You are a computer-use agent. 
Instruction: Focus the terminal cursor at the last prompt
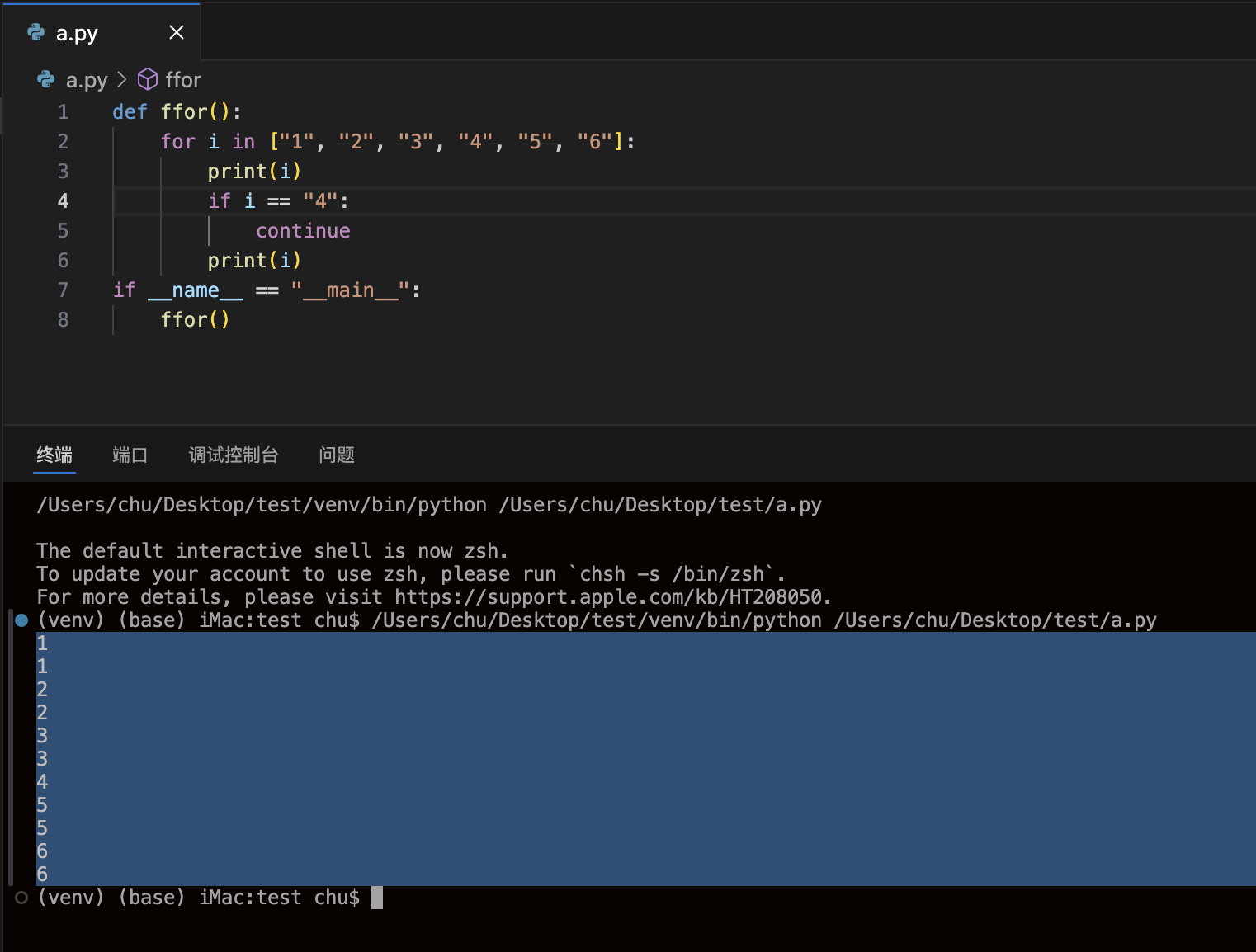tap(376, 898)
